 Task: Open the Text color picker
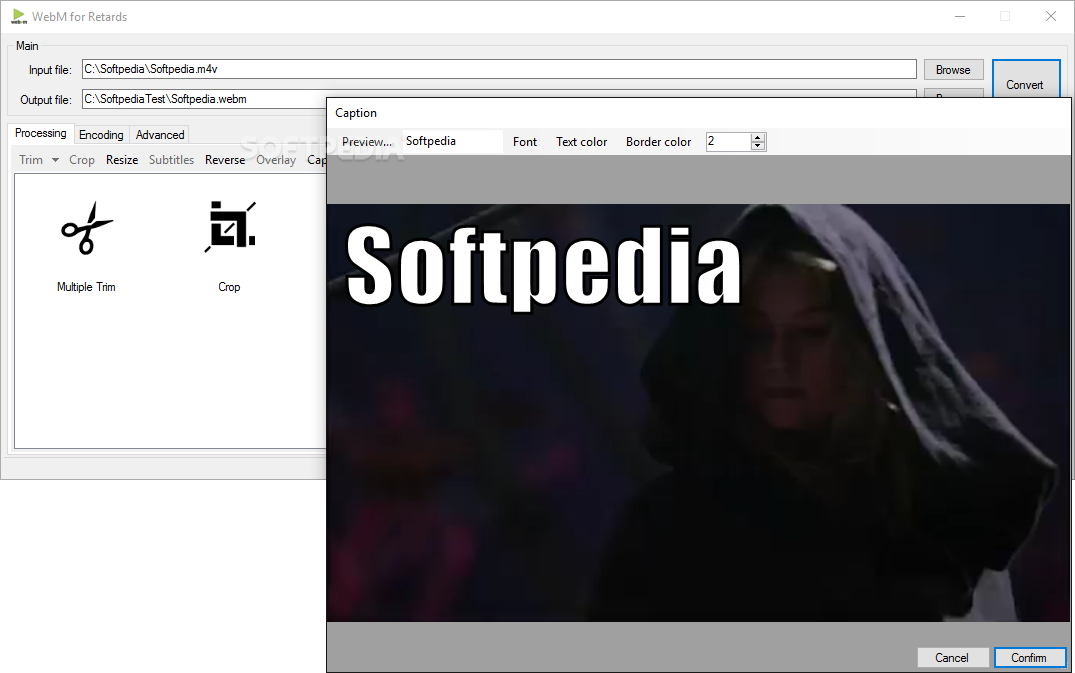(x=581, y=142)
